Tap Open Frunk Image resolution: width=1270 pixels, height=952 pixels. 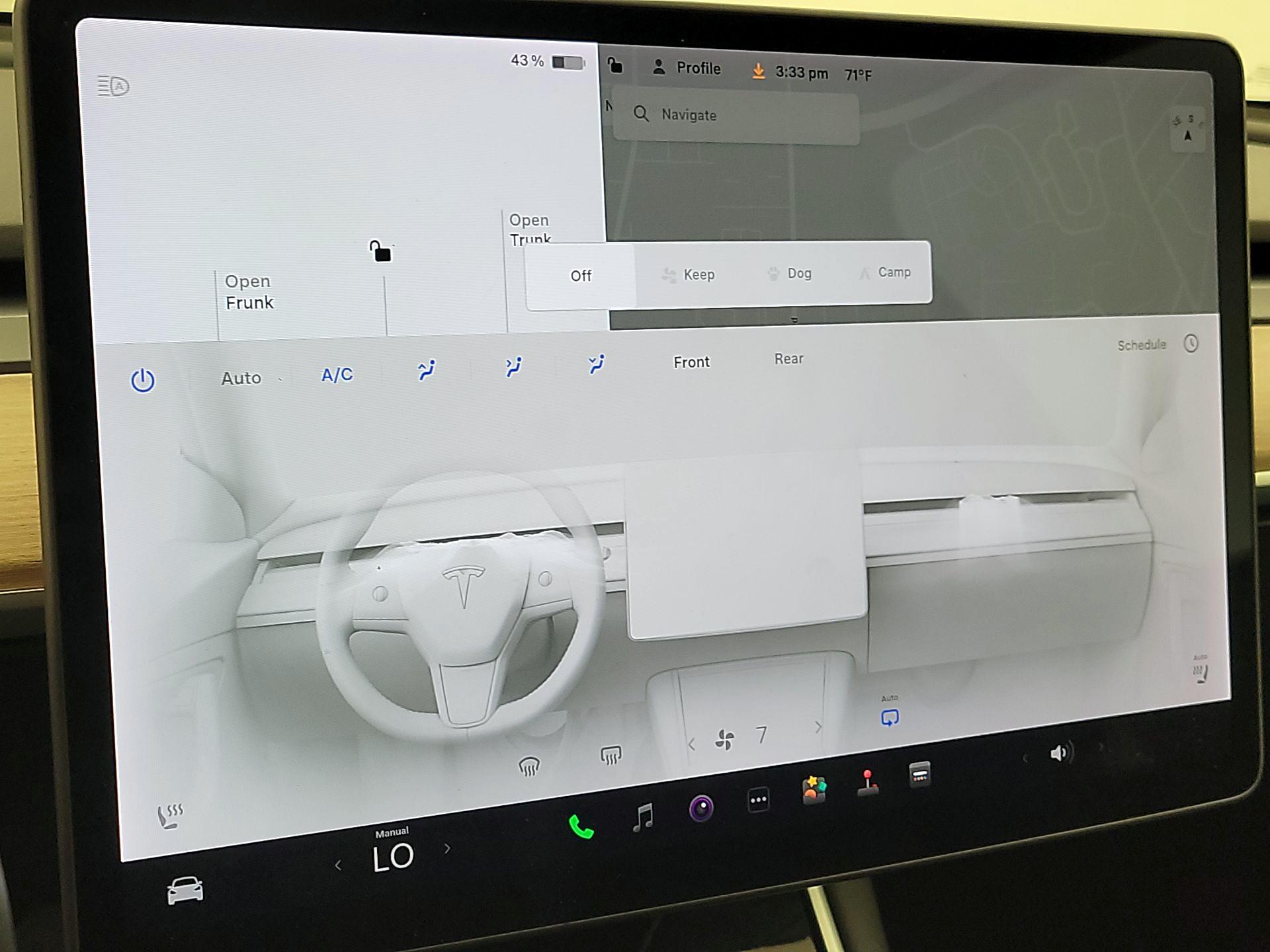coord(249,292)
